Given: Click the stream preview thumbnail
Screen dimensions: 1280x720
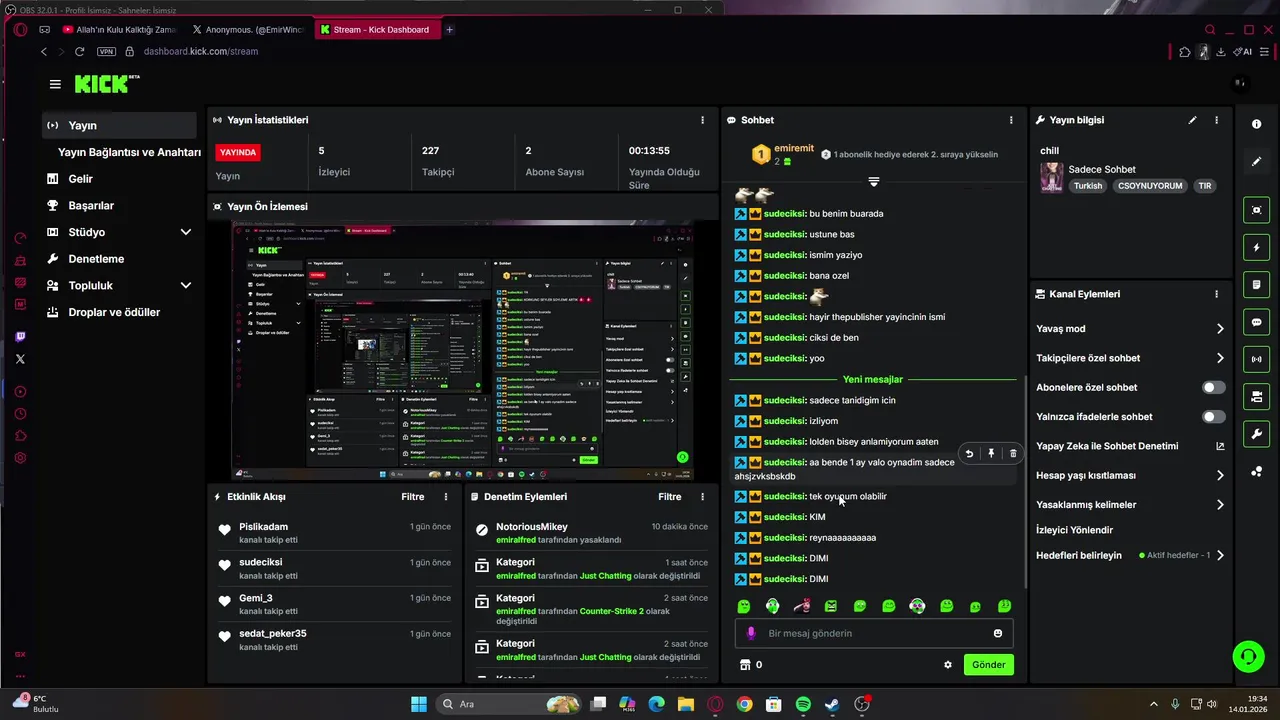Looking at the screenshot, I should click(x=463, y=350).
